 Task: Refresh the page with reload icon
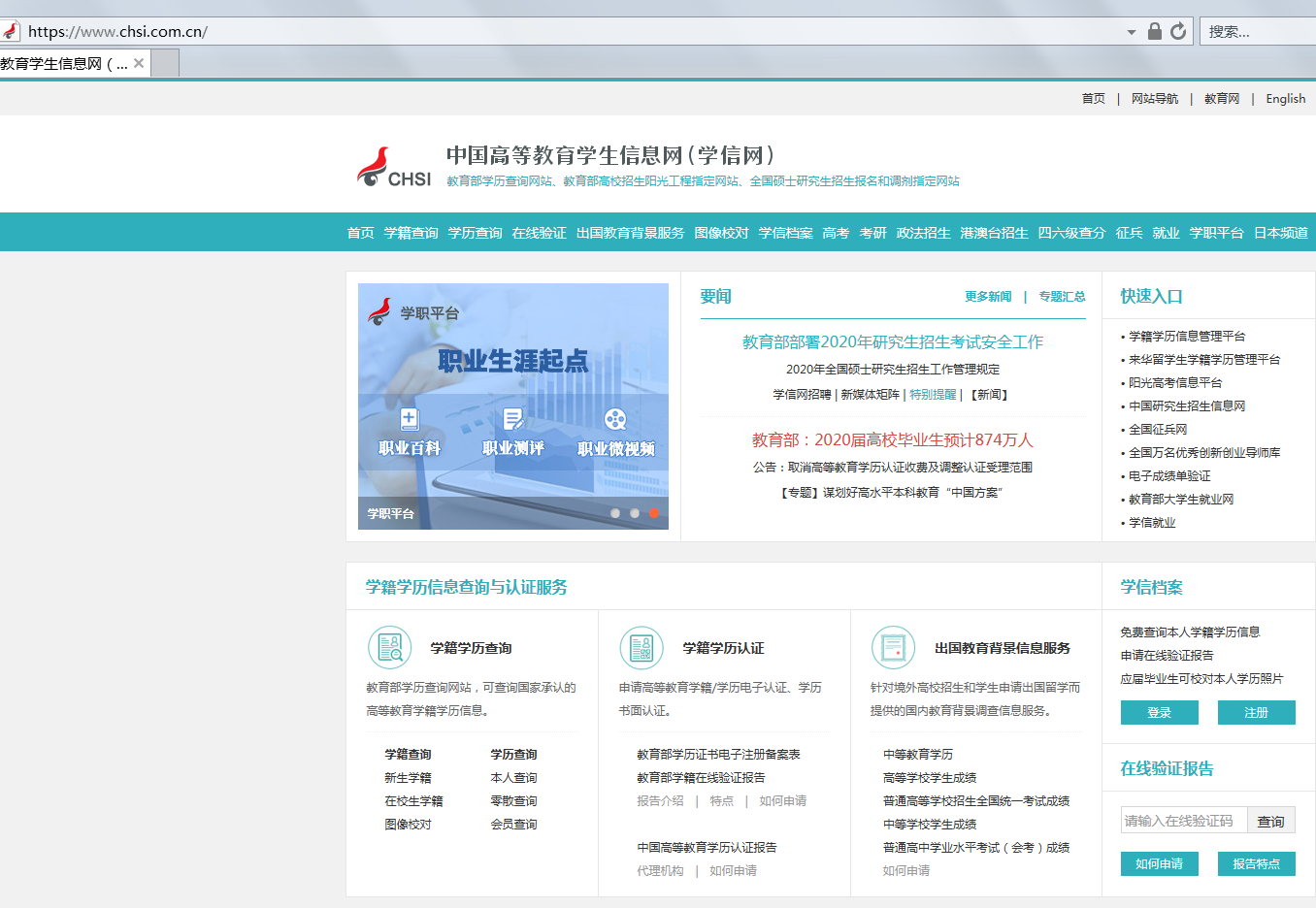click(x=1178, y=31)
